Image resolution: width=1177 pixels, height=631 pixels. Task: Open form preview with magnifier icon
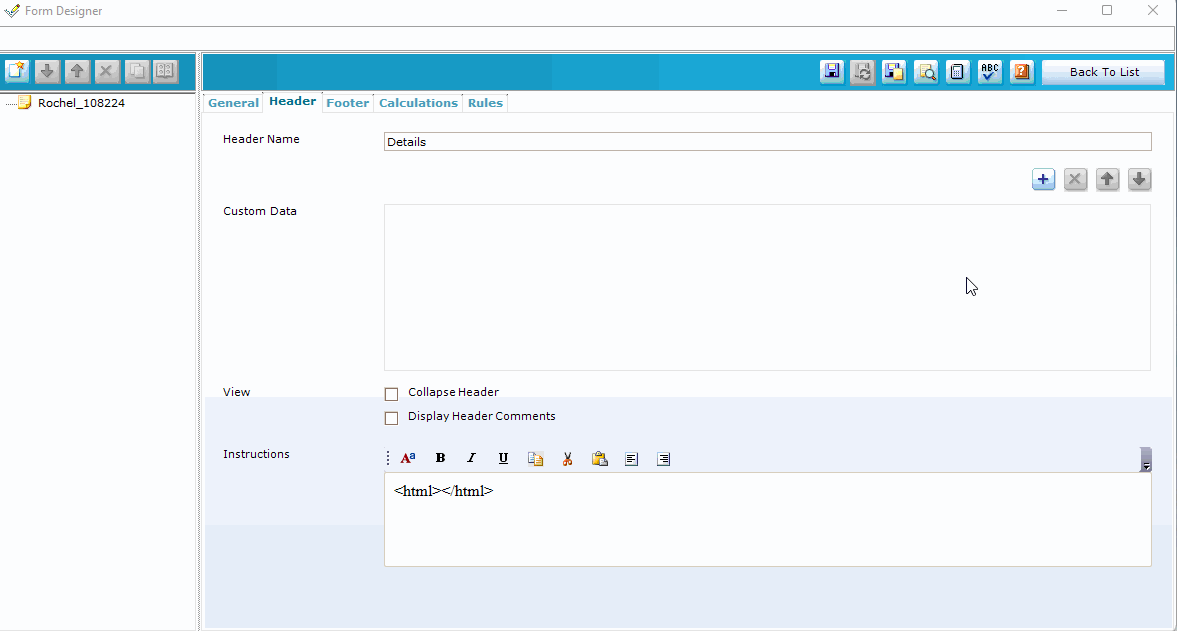click(926, 72)
